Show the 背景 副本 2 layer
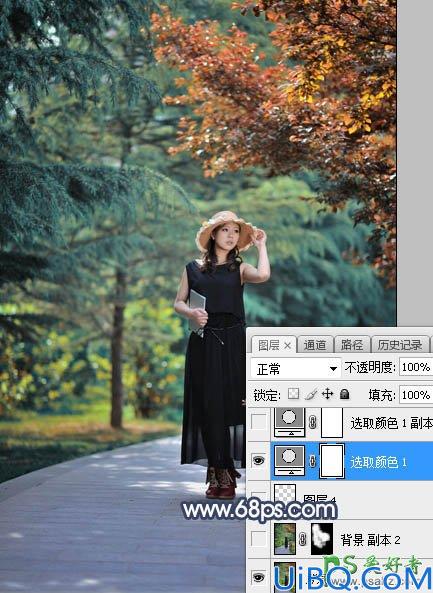 coord(259,539)
